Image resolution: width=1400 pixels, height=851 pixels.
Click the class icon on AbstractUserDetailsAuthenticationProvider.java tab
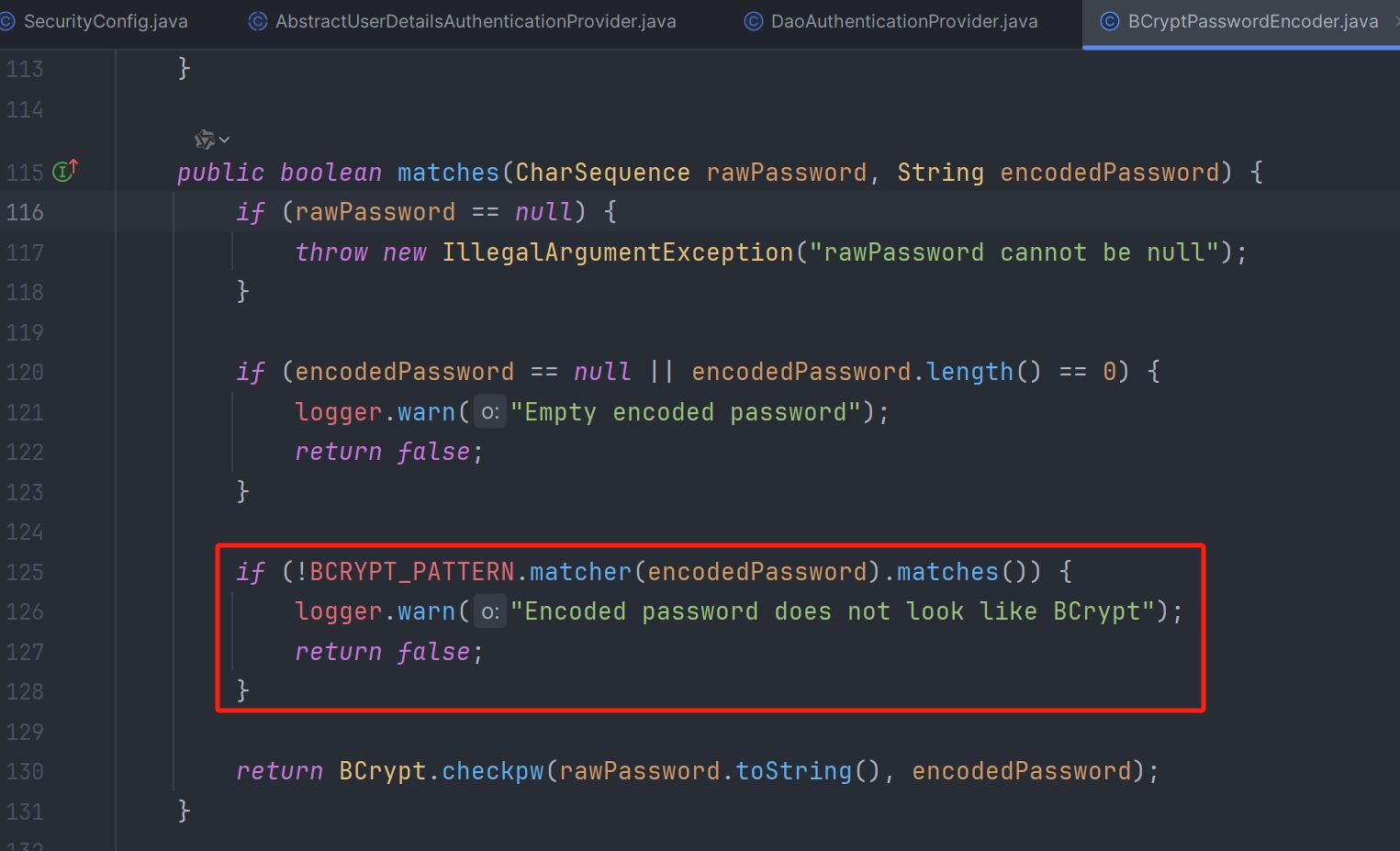tap(258, 21)
